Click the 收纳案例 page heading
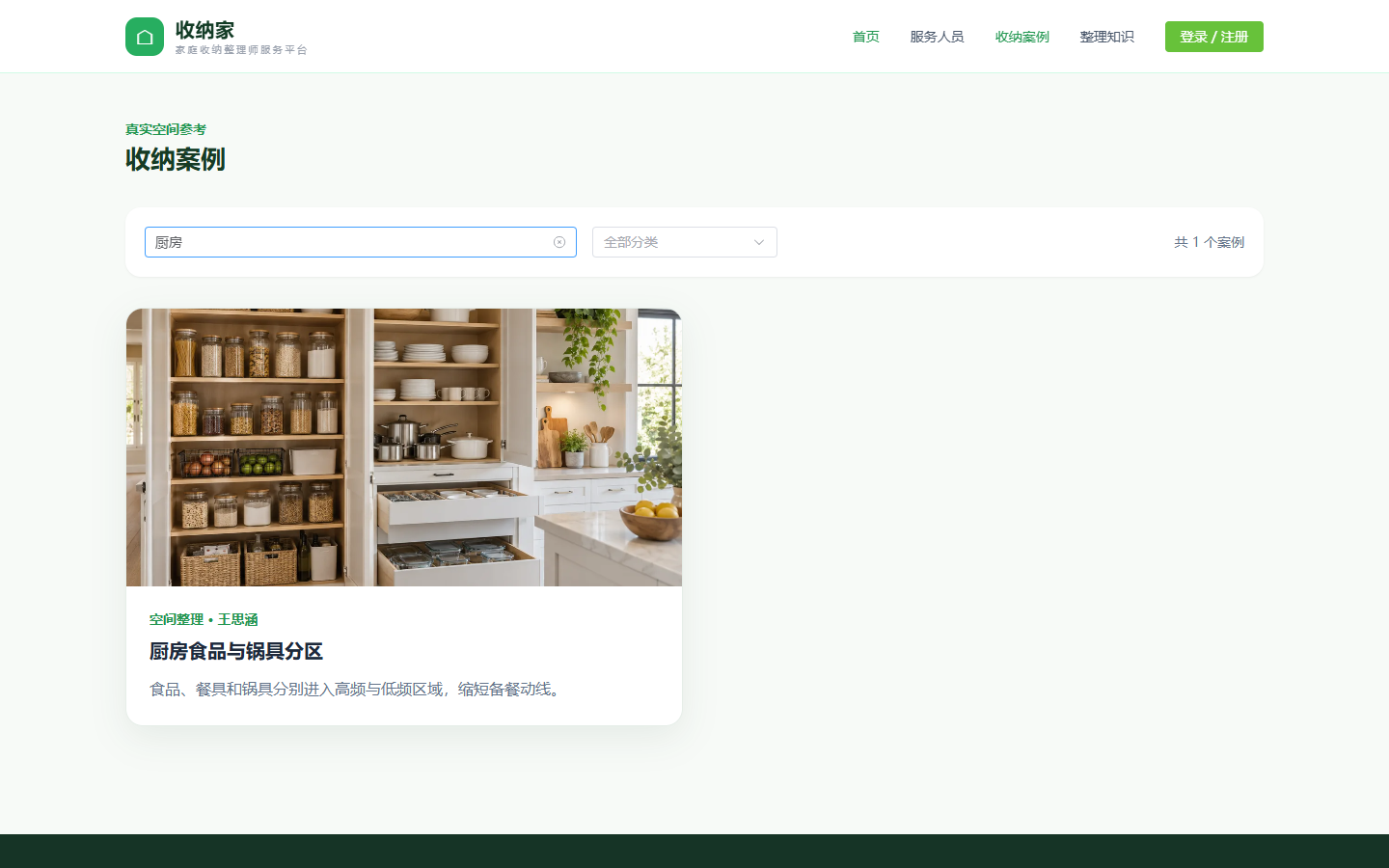Screen dimensions: 1389x868 [176, 159]
